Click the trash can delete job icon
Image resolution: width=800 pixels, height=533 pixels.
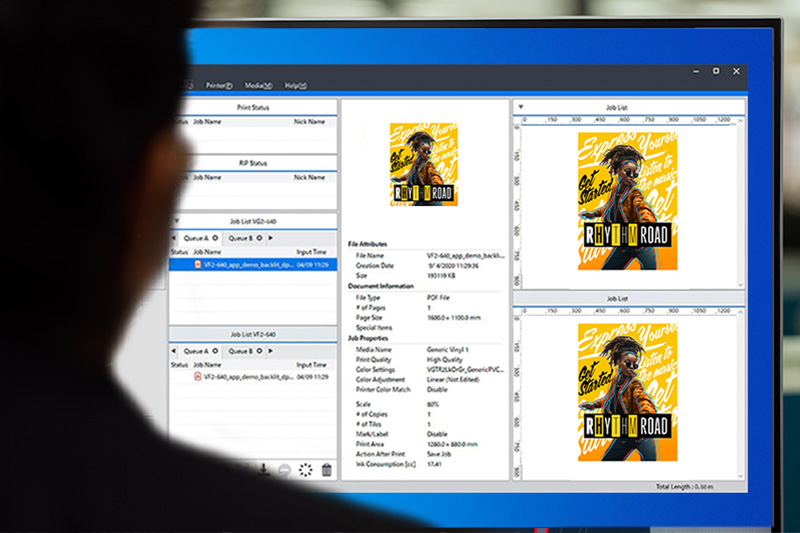326,469
